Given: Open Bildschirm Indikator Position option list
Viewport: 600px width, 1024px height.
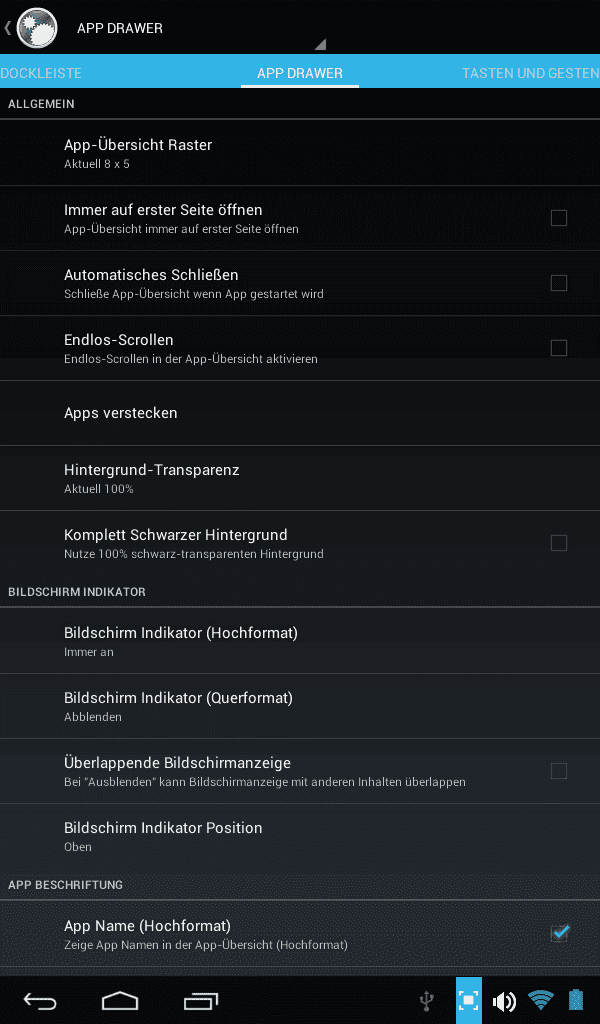Looking at the screenshot, I should [x=300, y=836].
